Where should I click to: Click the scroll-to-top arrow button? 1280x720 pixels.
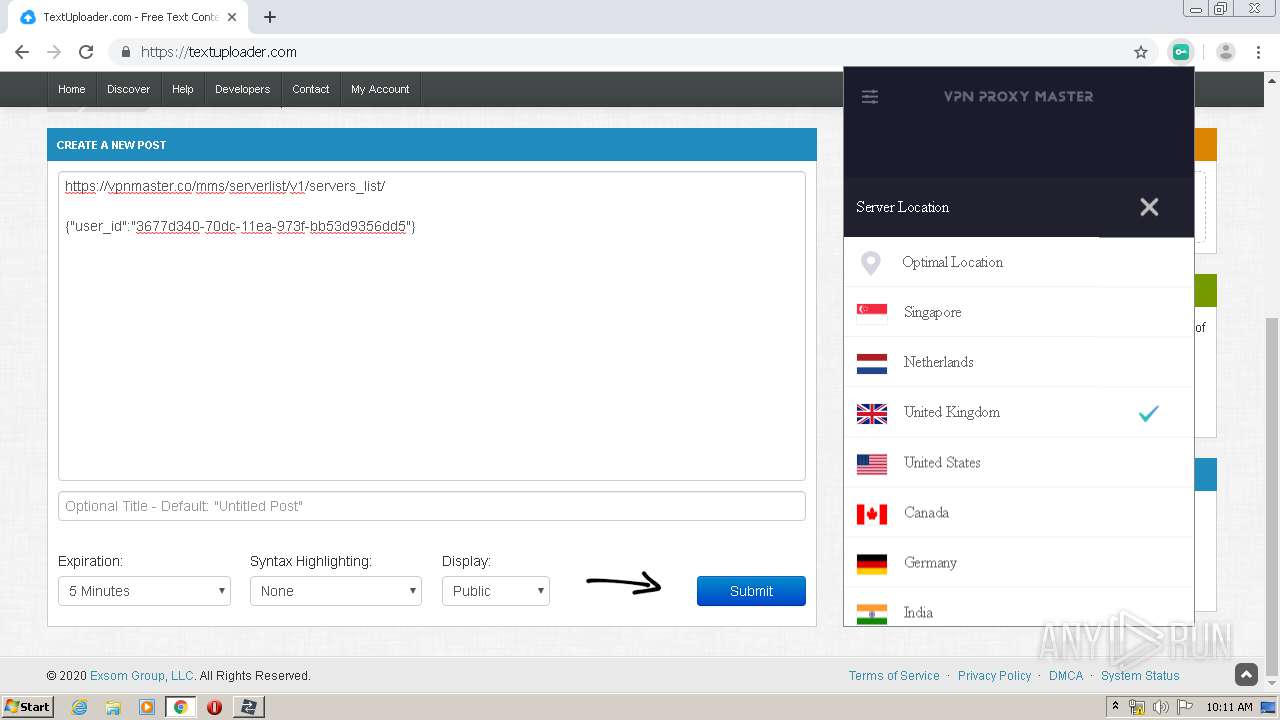tap(1246, 675)
